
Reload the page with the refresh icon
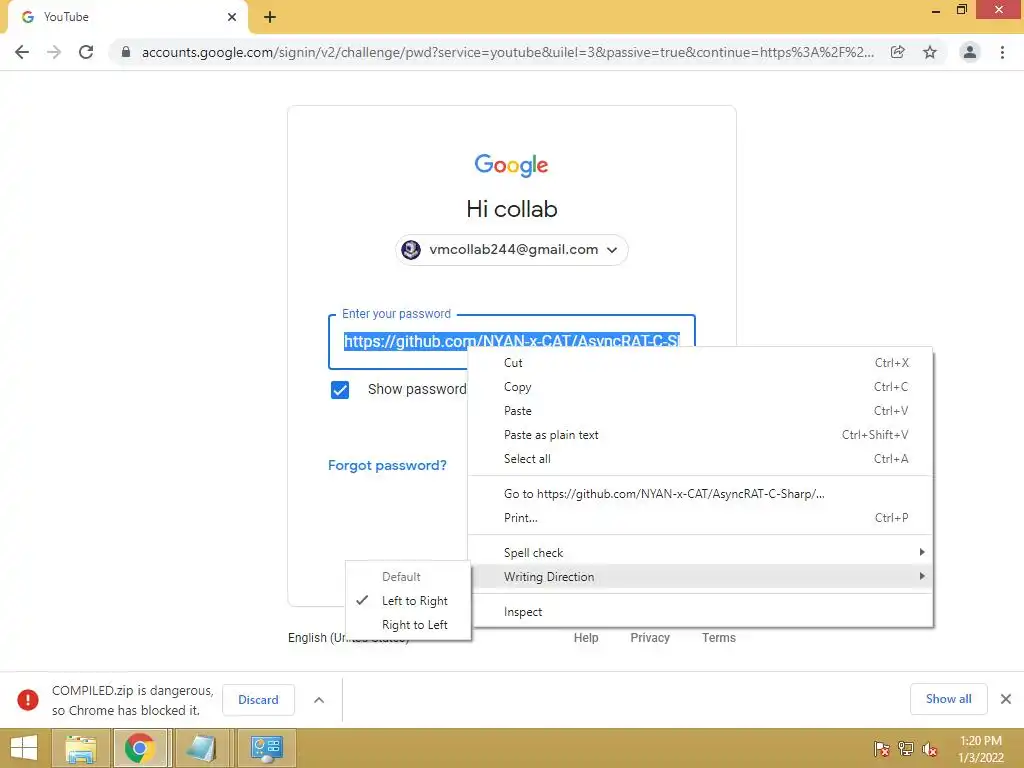86,52
